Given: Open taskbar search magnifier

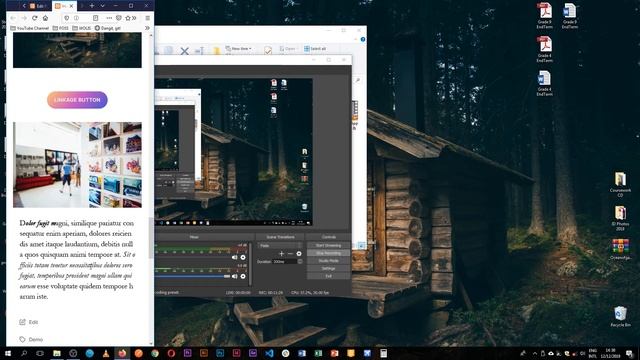Looking at the screenshot, I should 24,353.
